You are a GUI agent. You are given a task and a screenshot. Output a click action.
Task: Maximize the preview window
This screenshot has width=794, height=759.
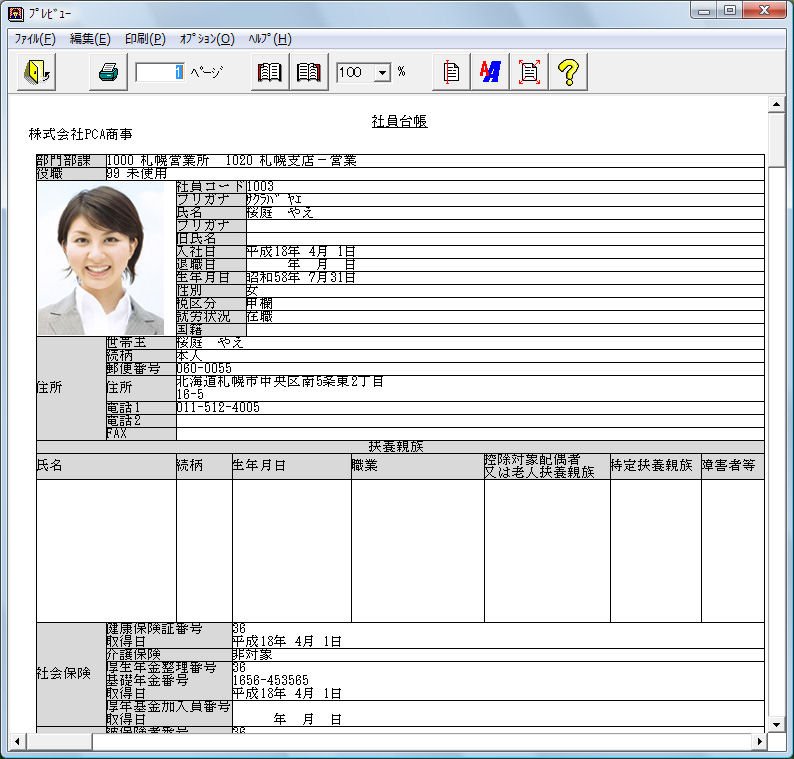(730, 11)
